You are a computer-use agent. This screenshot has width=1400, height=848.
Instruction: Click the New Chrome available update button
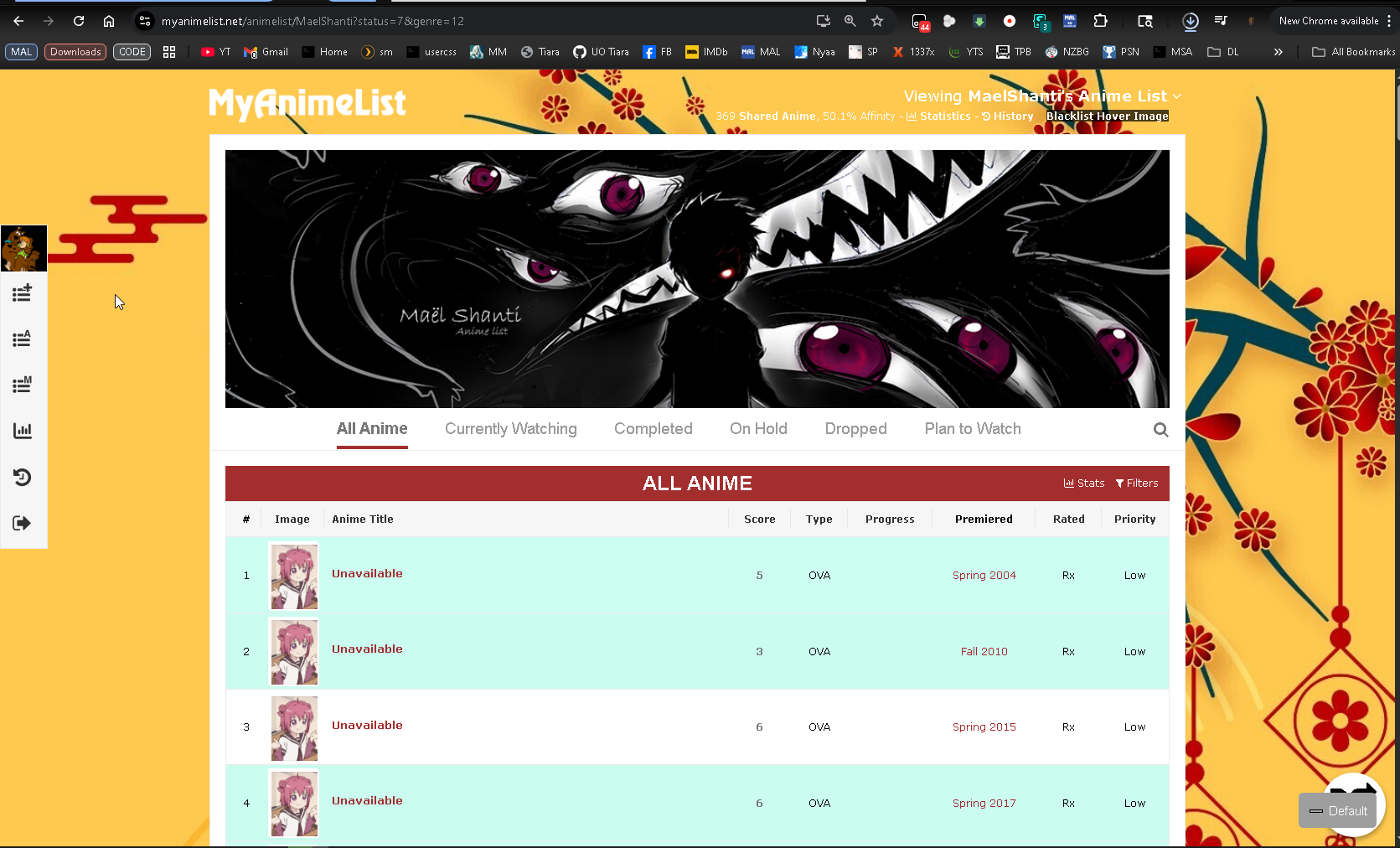click(x=1329, y=21)
